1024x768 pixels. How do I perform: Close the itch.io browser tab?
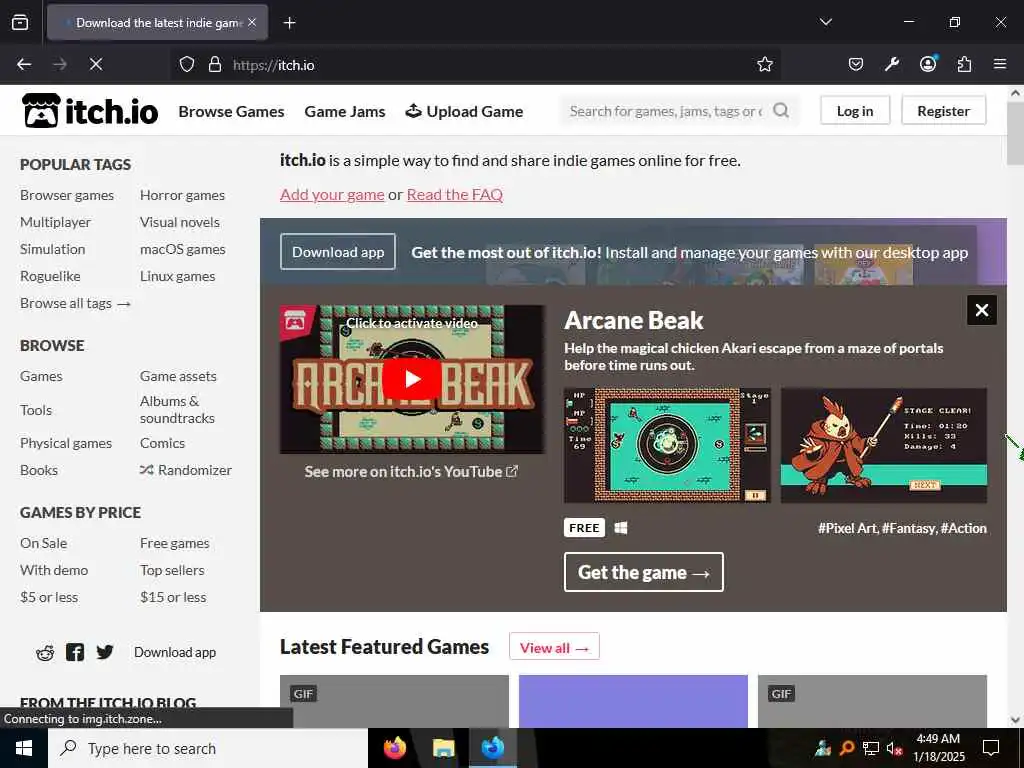[252, 22]
